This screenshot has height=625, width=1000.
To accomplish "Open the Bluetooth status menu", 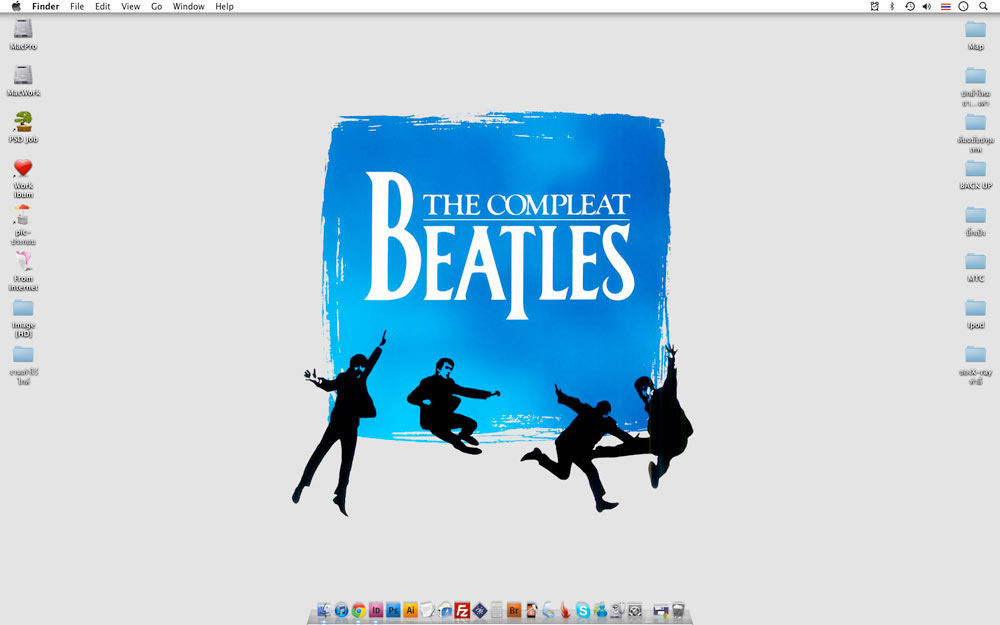I will coord(892,6).
